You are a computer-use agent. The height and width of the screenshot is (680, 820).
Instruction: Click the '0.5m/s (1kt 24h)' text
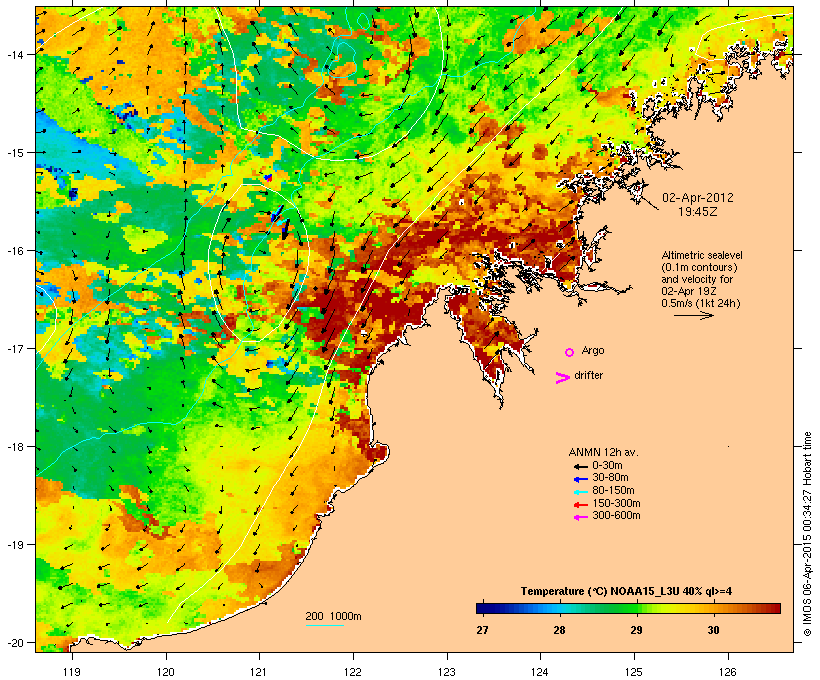click(x=701, y=303)
